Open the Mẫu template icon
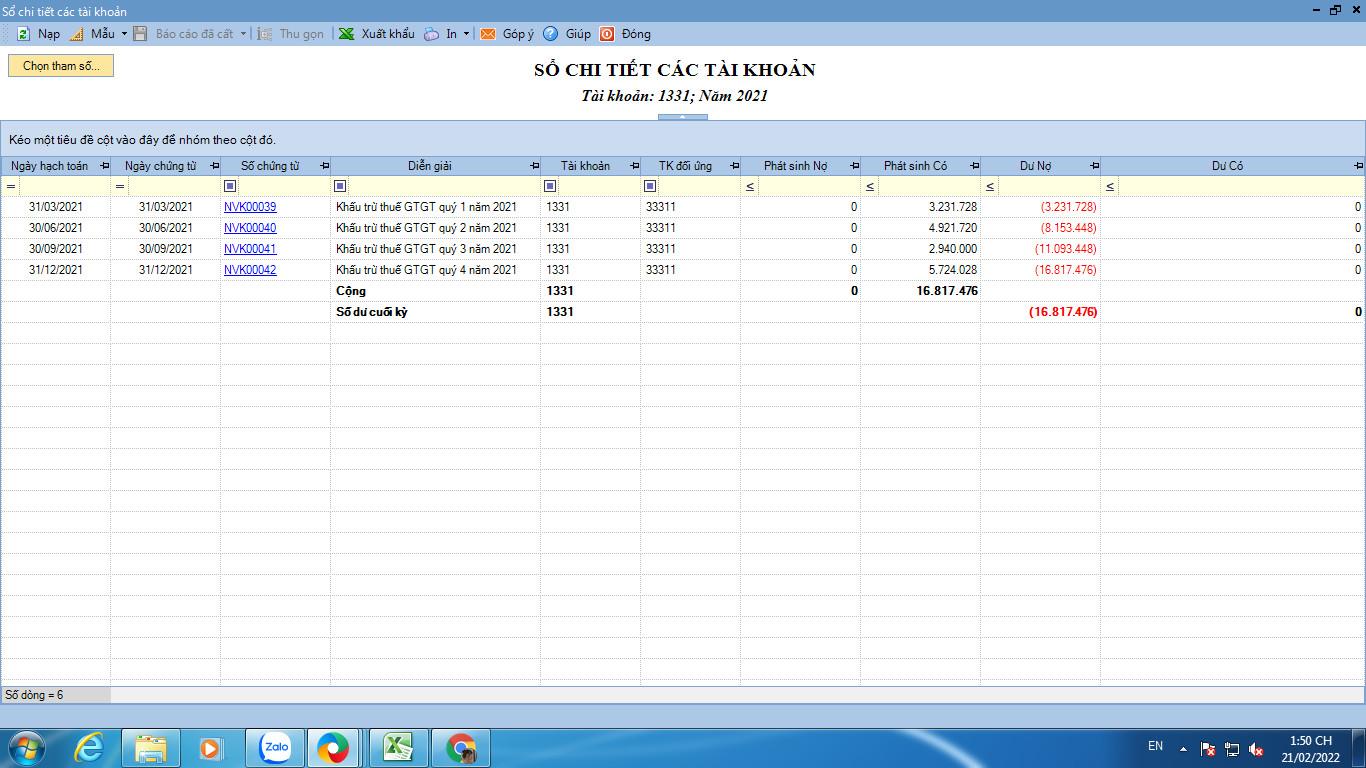The width and height of the screenshot is (1366, 768). click(x=77, y=34)
